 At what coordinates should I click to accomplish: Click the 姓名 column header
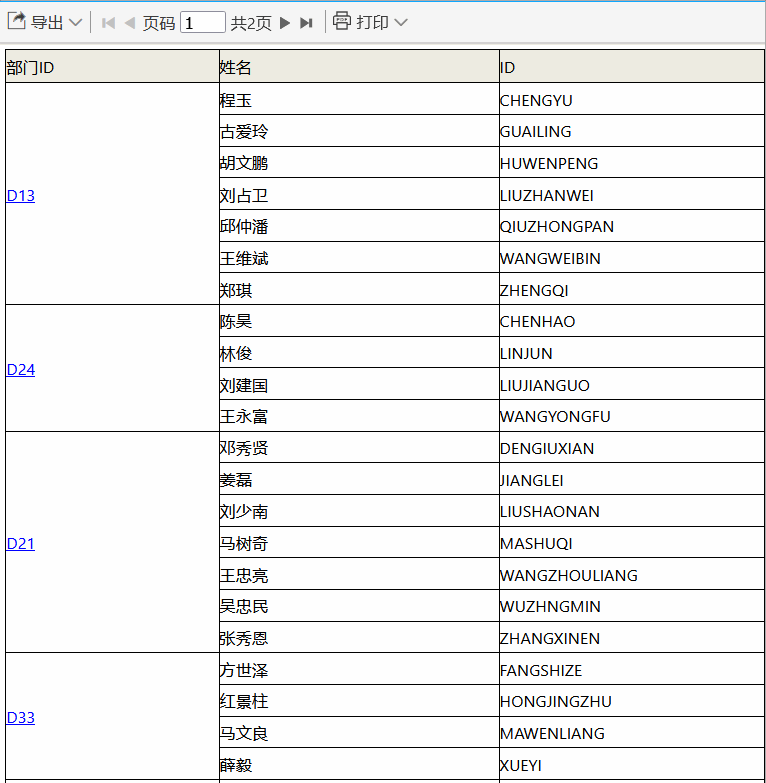(x=359, y=66)
